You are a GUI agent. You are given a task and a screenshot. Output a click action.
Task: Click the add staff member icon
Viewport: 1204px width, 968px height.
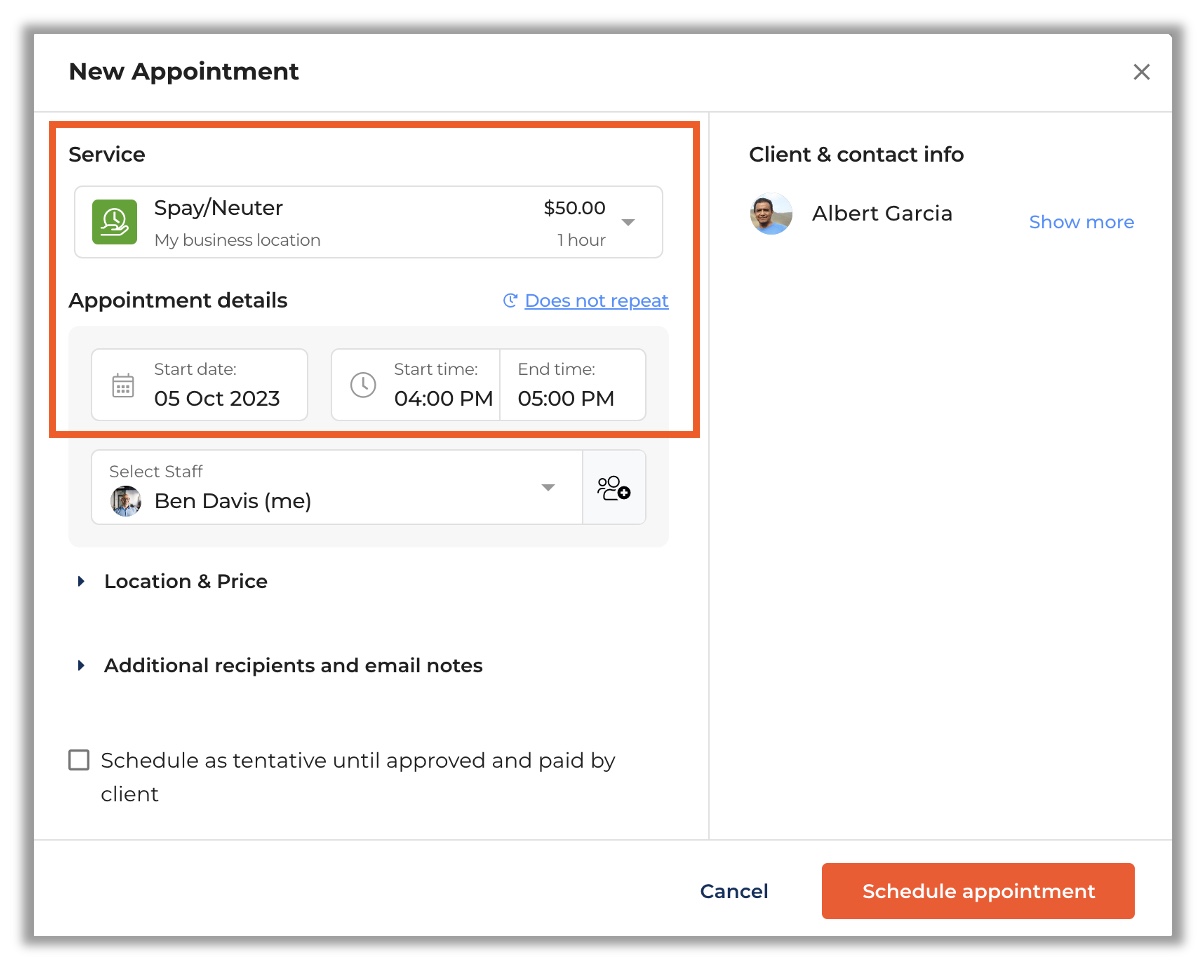click(x=614, y=488)
